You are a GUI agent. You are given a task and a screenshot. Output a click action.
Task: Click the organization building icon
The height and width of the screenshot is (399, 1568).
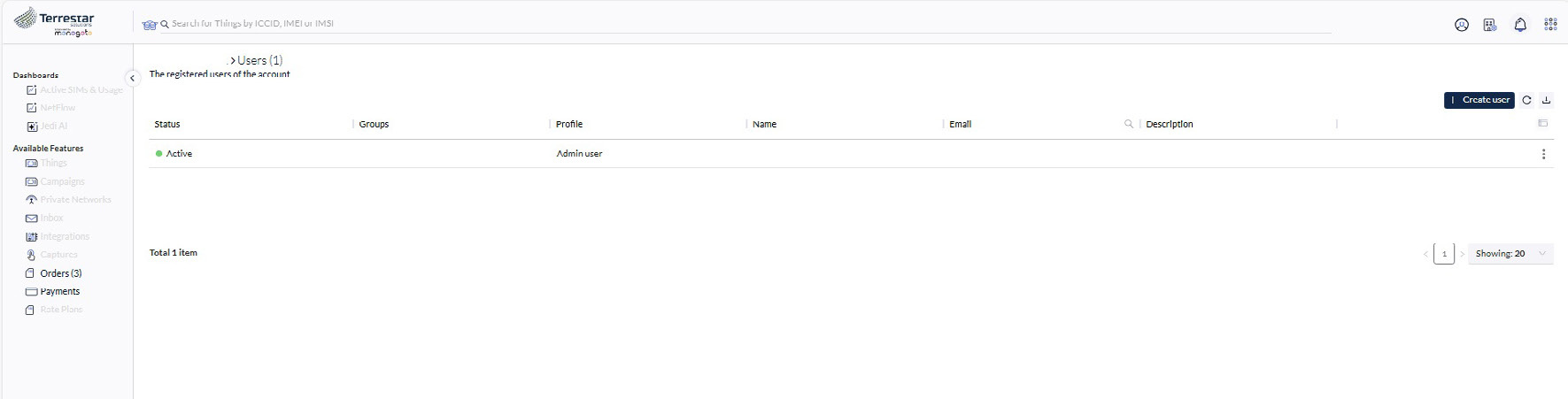point(1490,25)
